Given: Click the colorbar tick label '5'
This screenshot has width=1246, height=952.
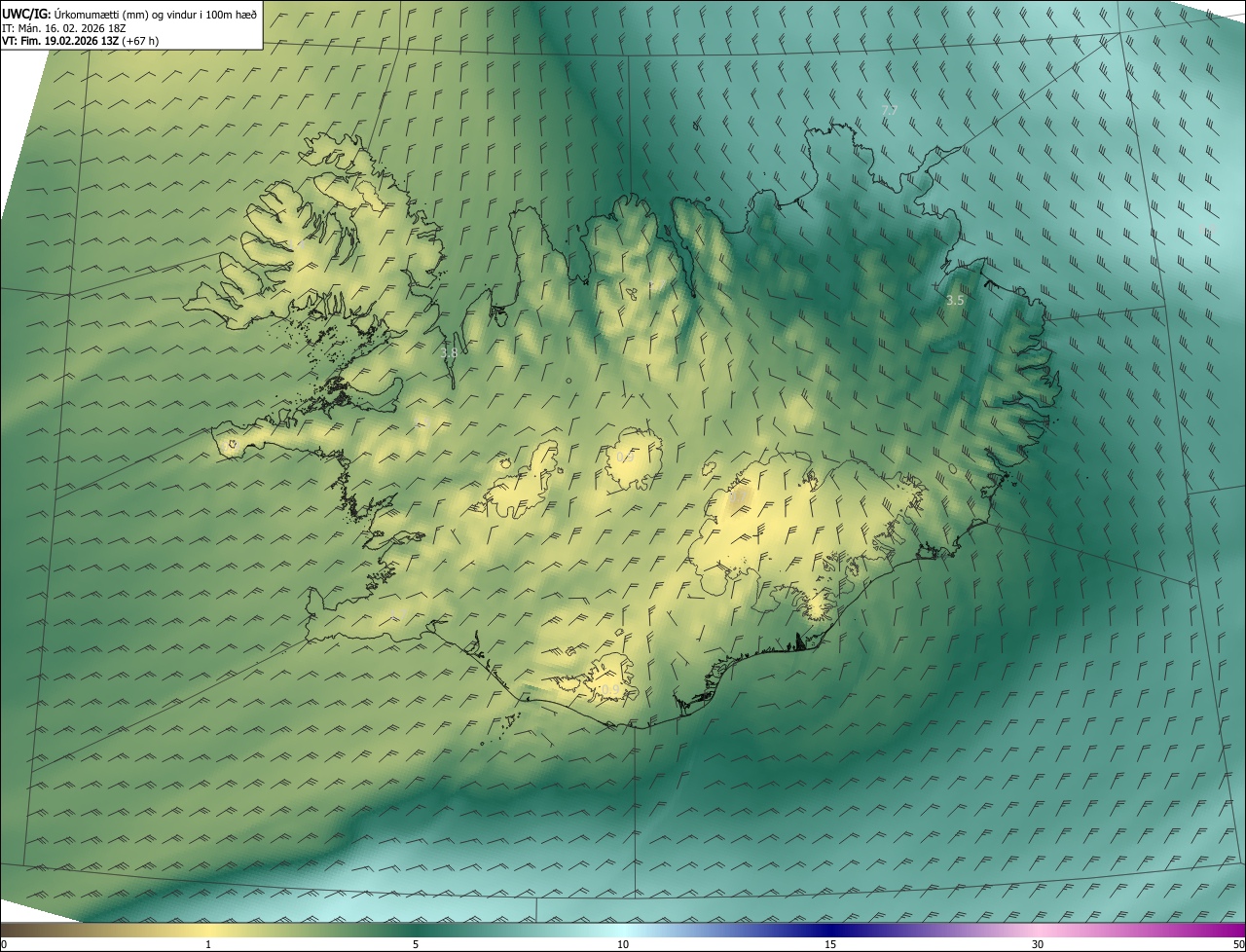Looking at the screenshot, I should pyautogui.click(x=416, y=944).
